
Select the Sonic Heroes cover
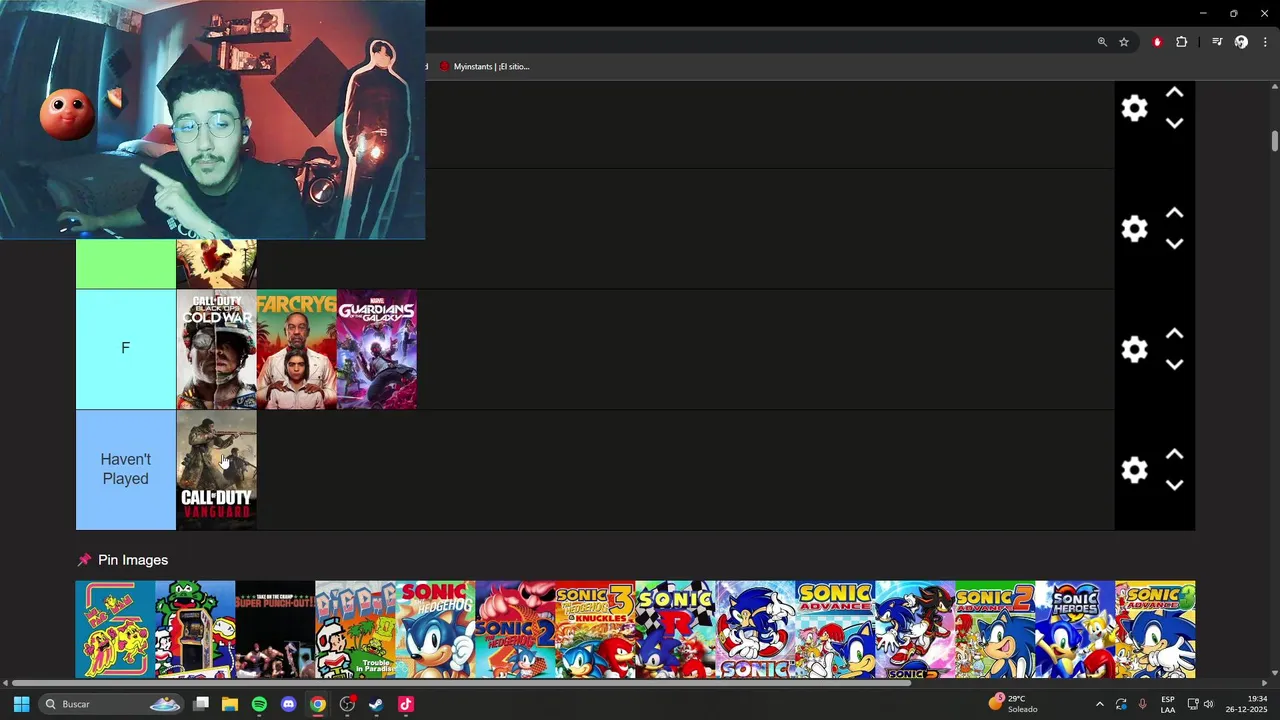[x=1075, y=629]
